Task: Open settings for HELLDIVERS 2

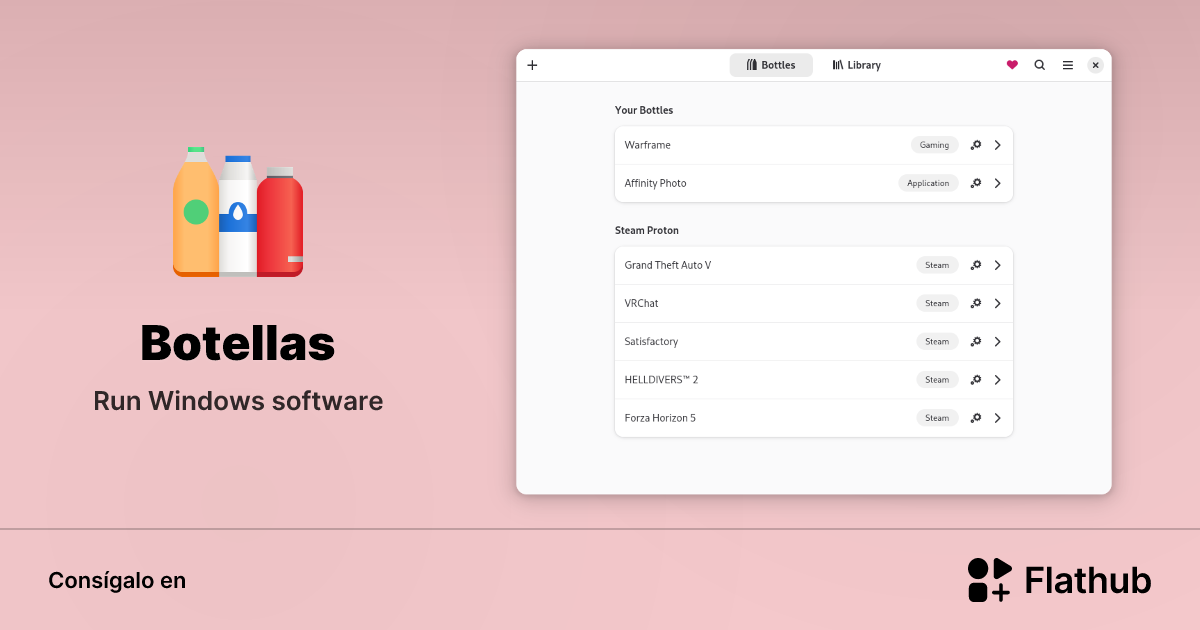Action: coord(976,379)
